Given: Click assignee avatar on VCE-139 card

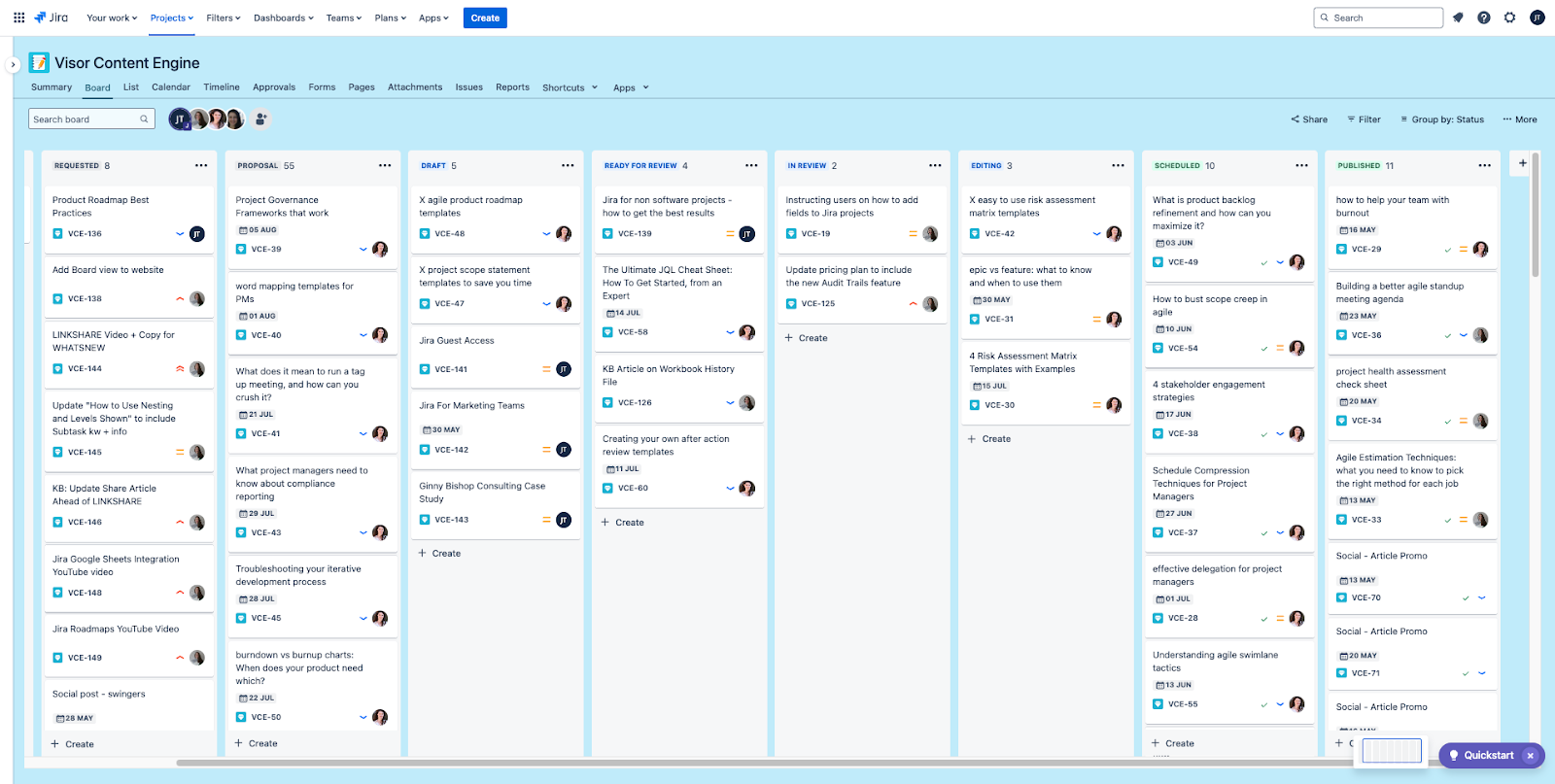Looking at the screenshot, I should [746, 234].
